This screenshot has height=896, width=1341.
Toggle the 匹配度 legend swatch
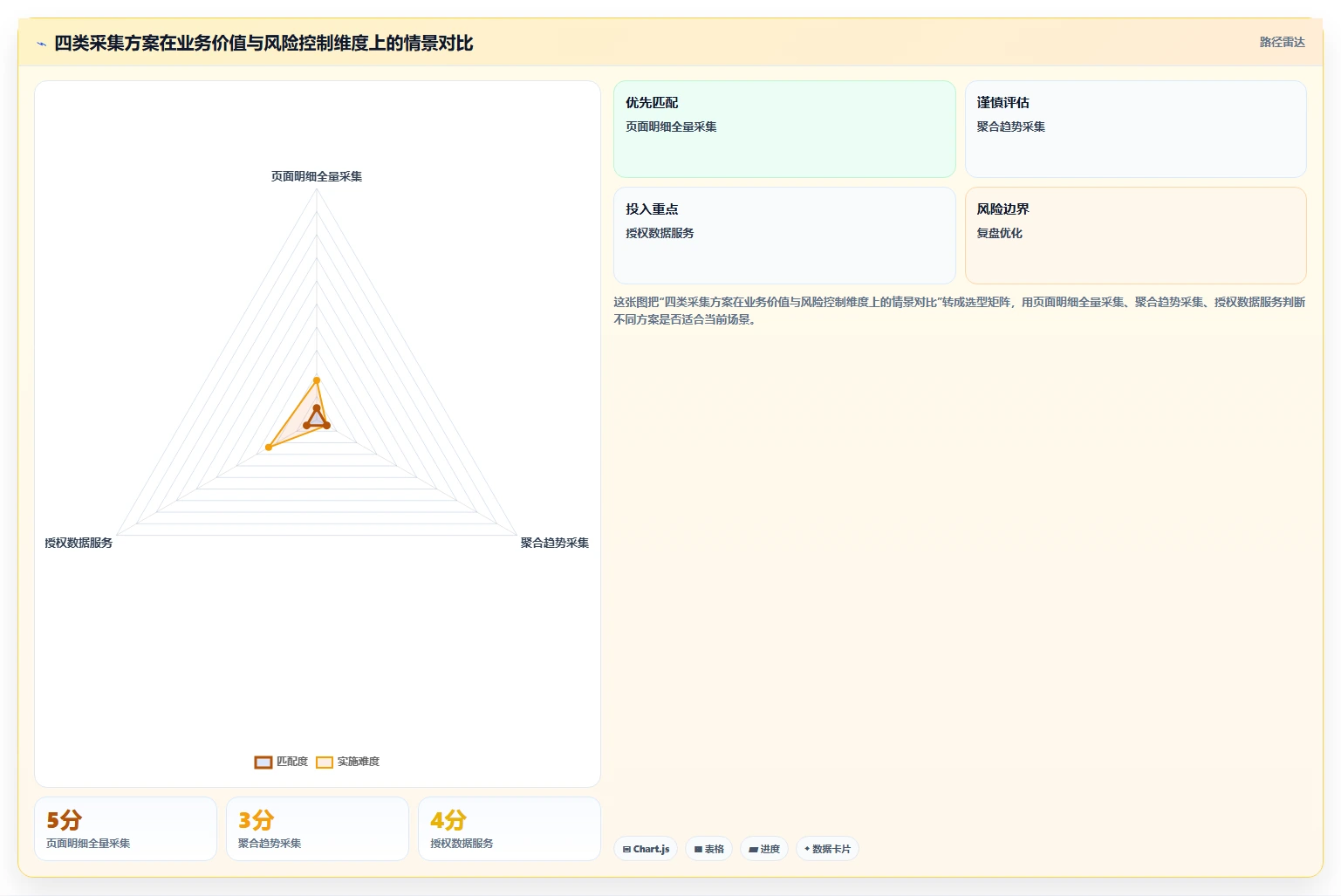(263, 763)
